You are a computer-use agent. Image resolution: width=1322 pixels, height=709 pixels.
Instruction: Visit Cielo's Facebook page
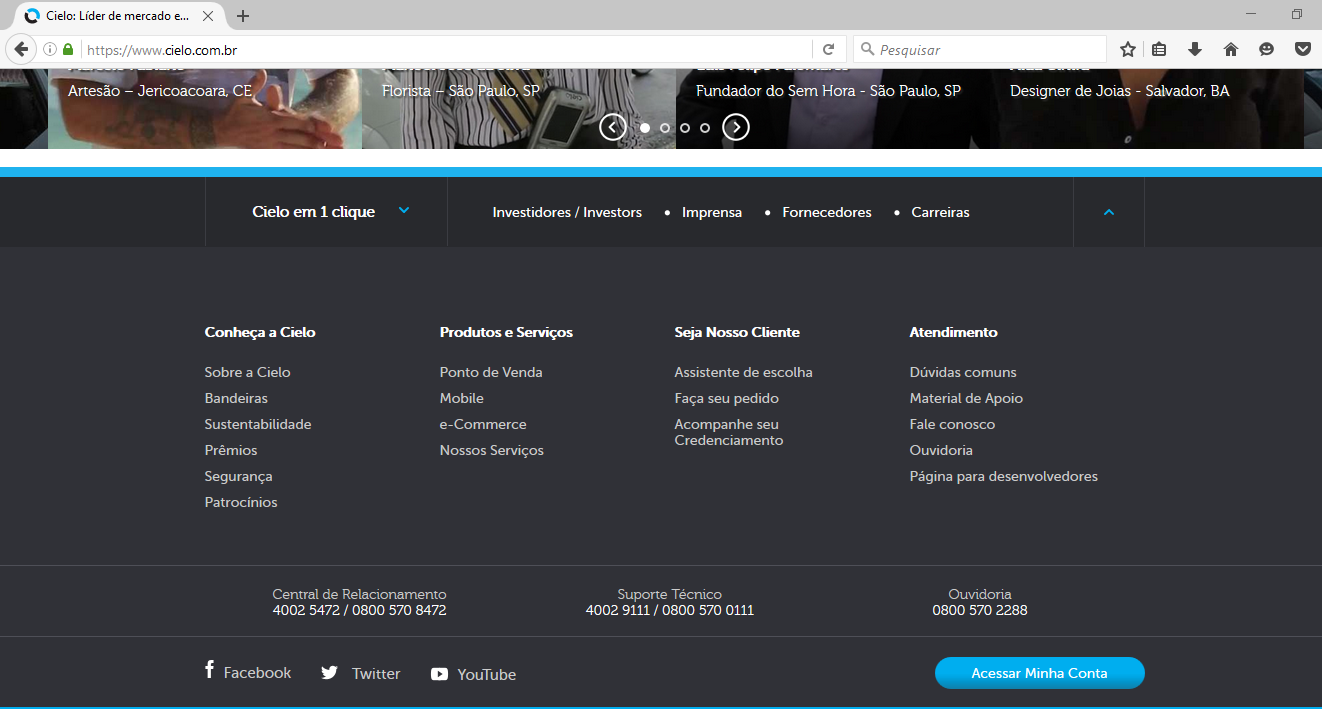pos(248,672)
